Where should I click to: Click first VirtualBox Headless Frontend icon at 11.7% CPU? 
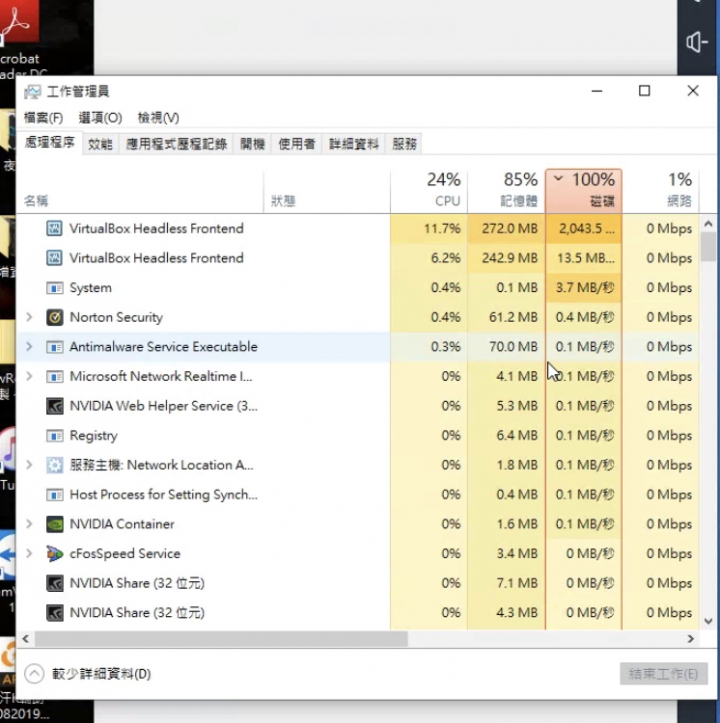(54, 228)
